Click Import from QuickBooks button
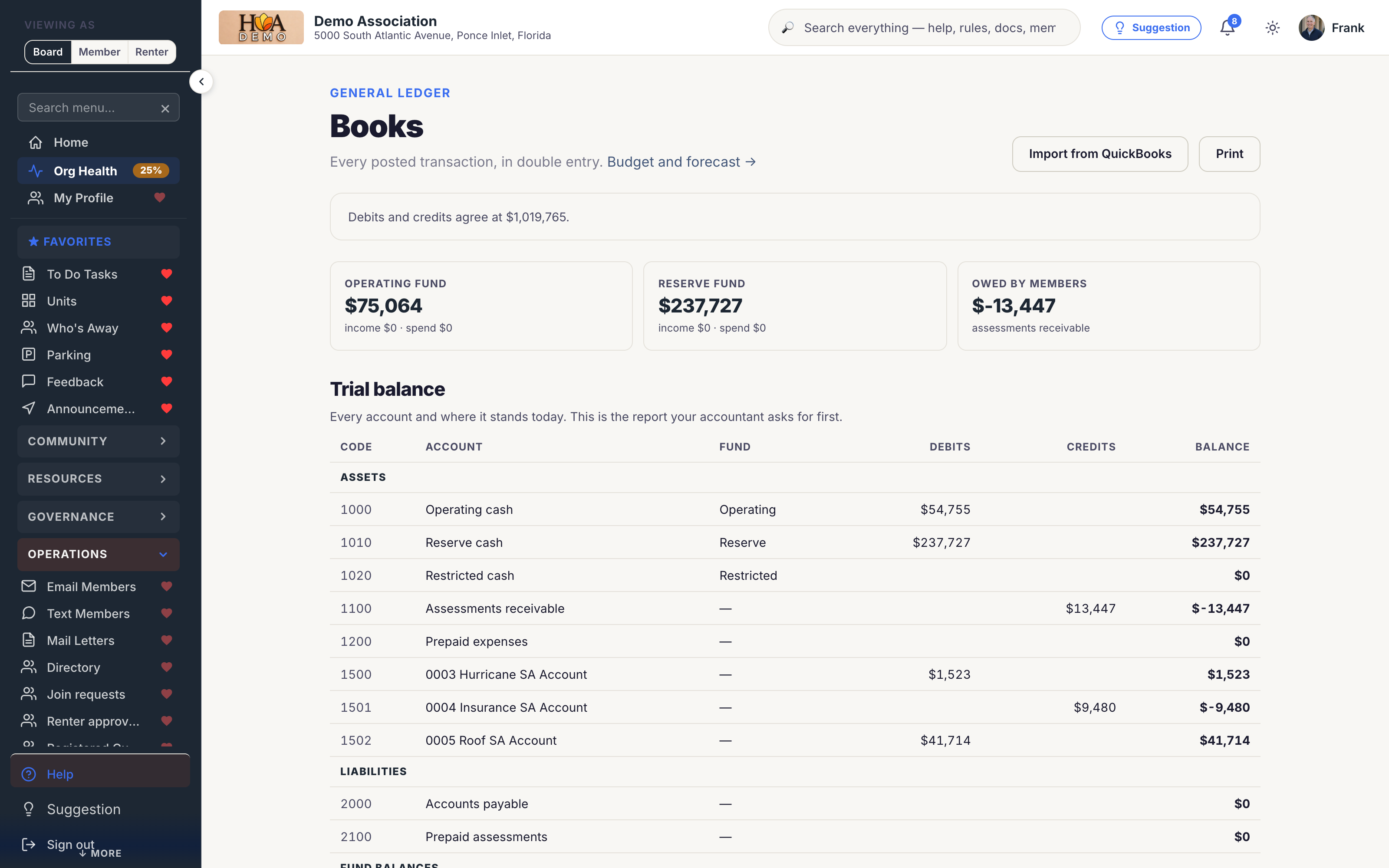1389x868 pixels. point(1100,154)
